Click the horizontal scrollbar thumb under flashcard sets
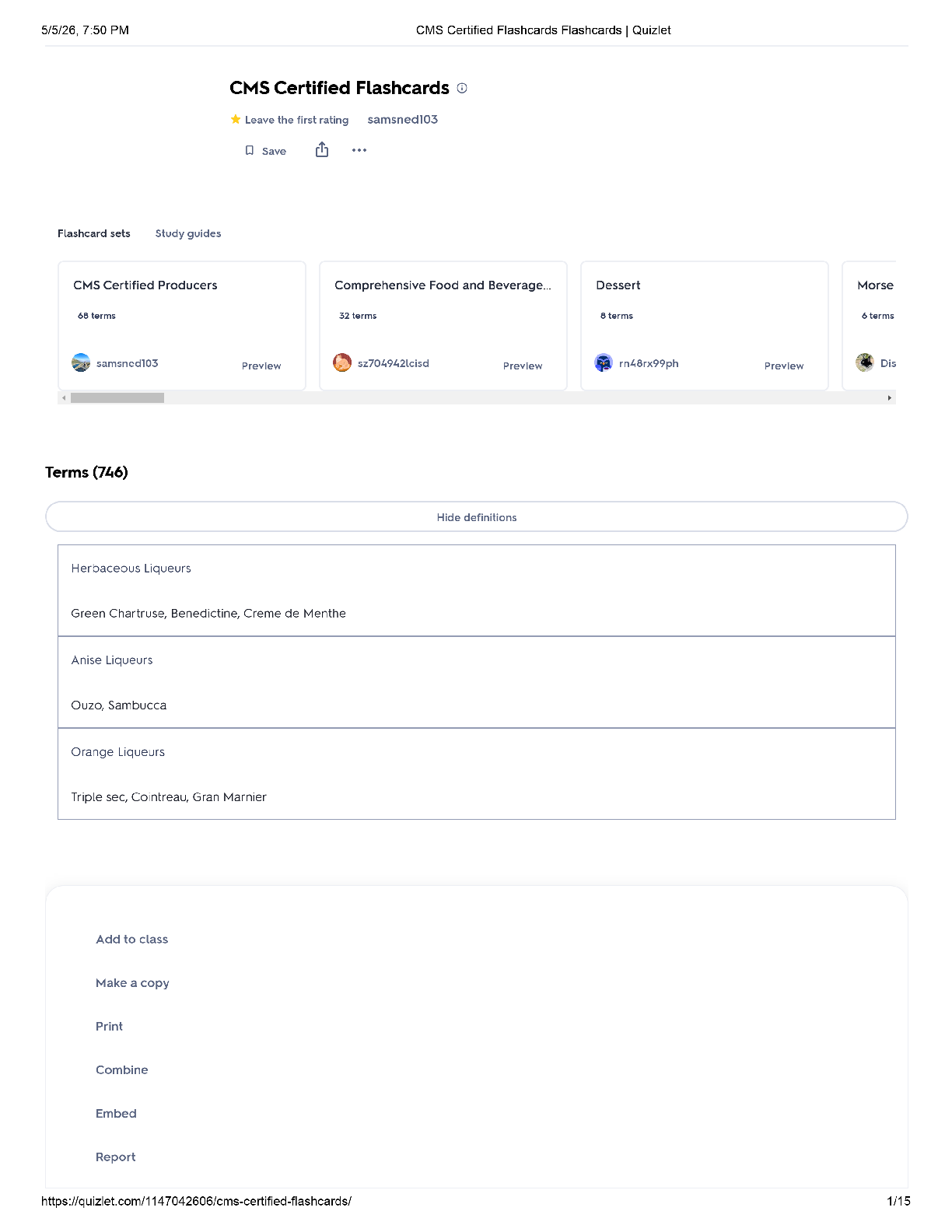 click(x=117, y=397)
